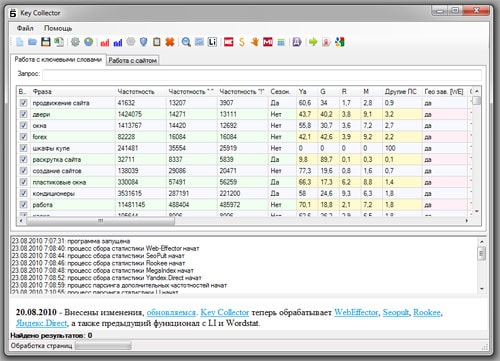Click the red bar chart icon
The image size is (500, 361).
click(105, 42)
